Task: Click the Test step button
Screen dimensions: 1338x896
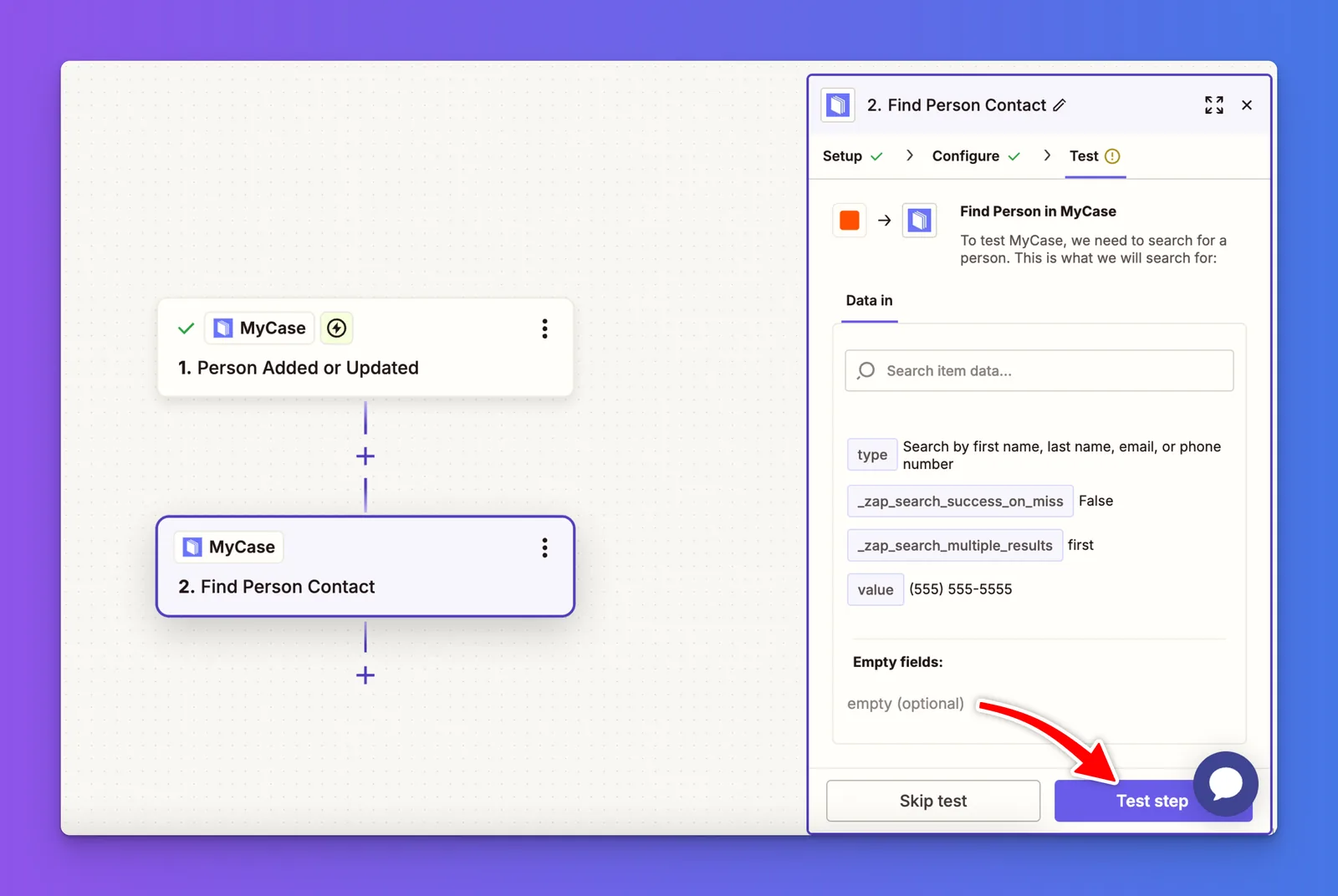Action: (x=1152, y=801)
